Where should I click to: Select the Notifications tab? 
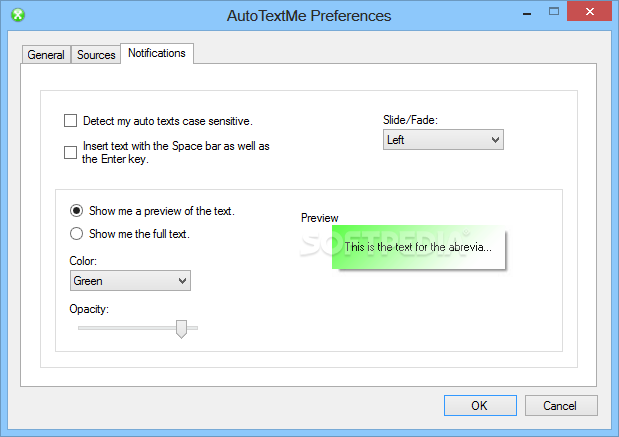[x=157, y=53]
